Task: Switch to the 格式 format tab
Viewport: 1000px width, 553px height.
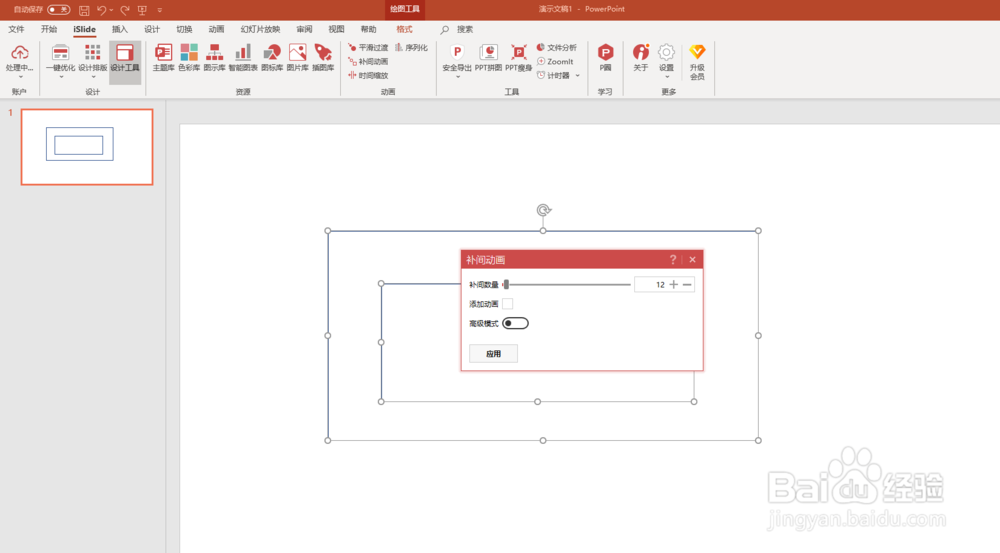Action: (404, 29)
